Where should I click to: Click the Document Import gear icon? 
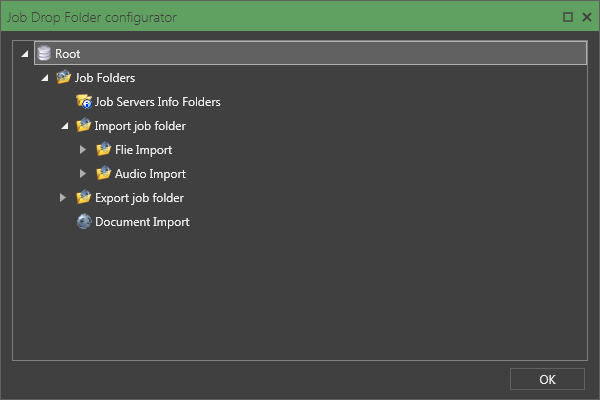click(x=84, y=222)
